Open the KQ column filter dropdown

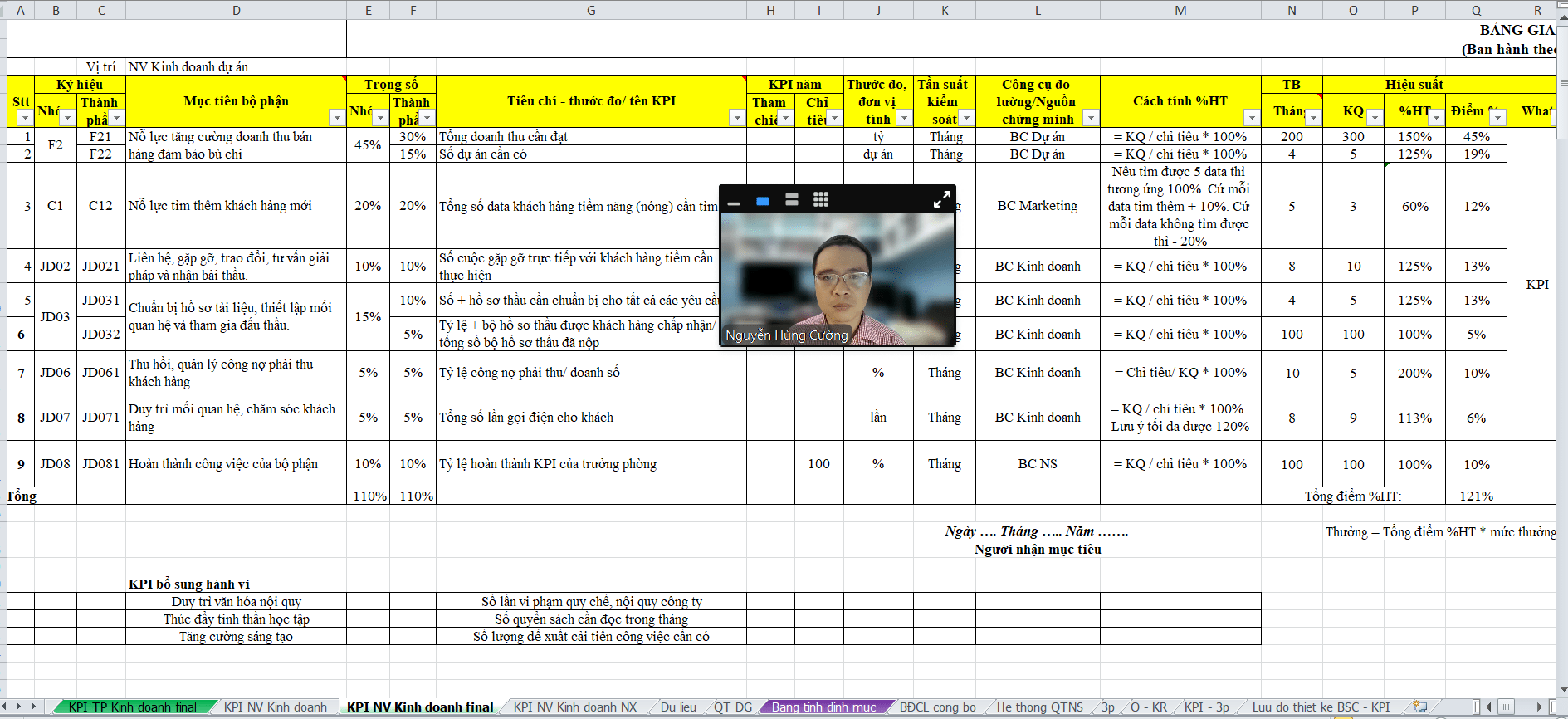[x=1375, y=119]
